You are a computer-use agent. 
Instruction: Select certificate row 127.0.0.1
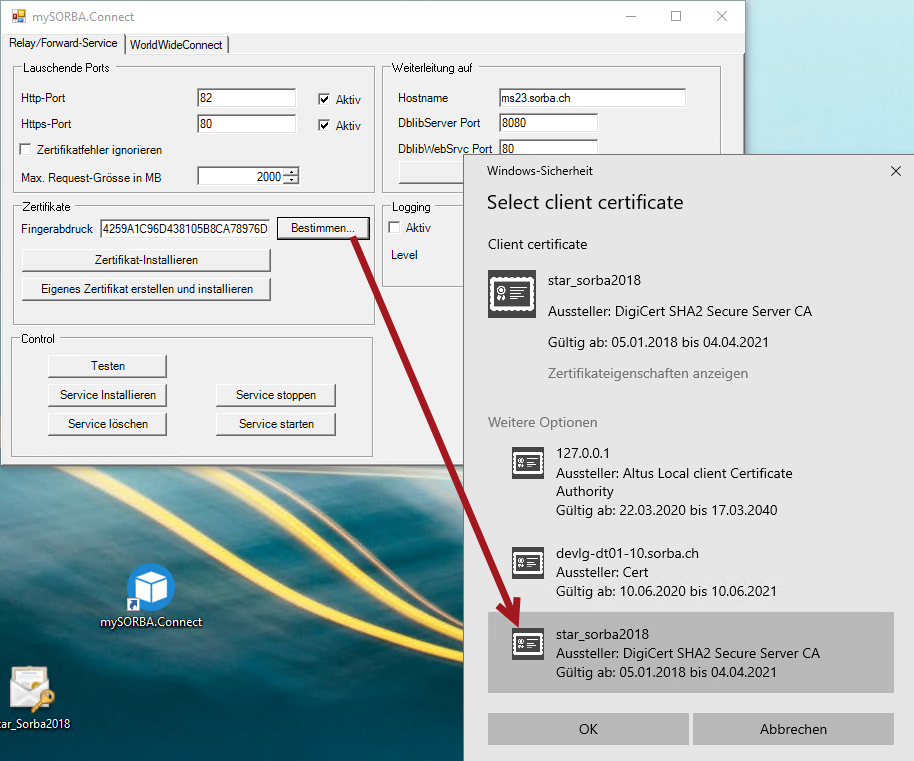click(x=691, y=481)
